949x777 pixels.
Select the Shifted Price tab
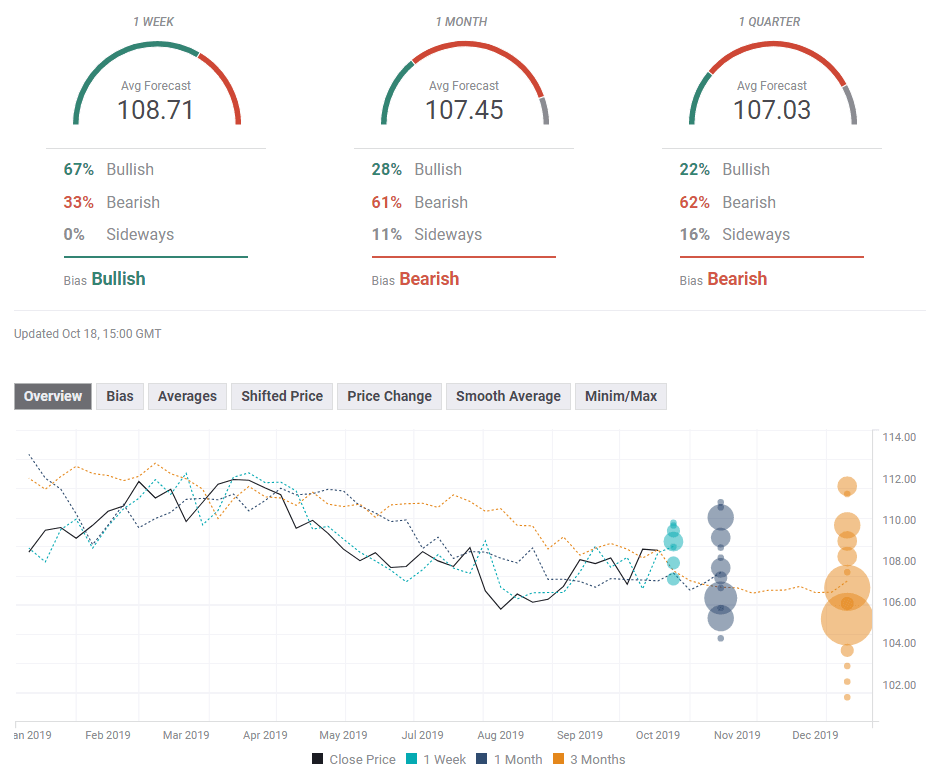pos(281,396)
